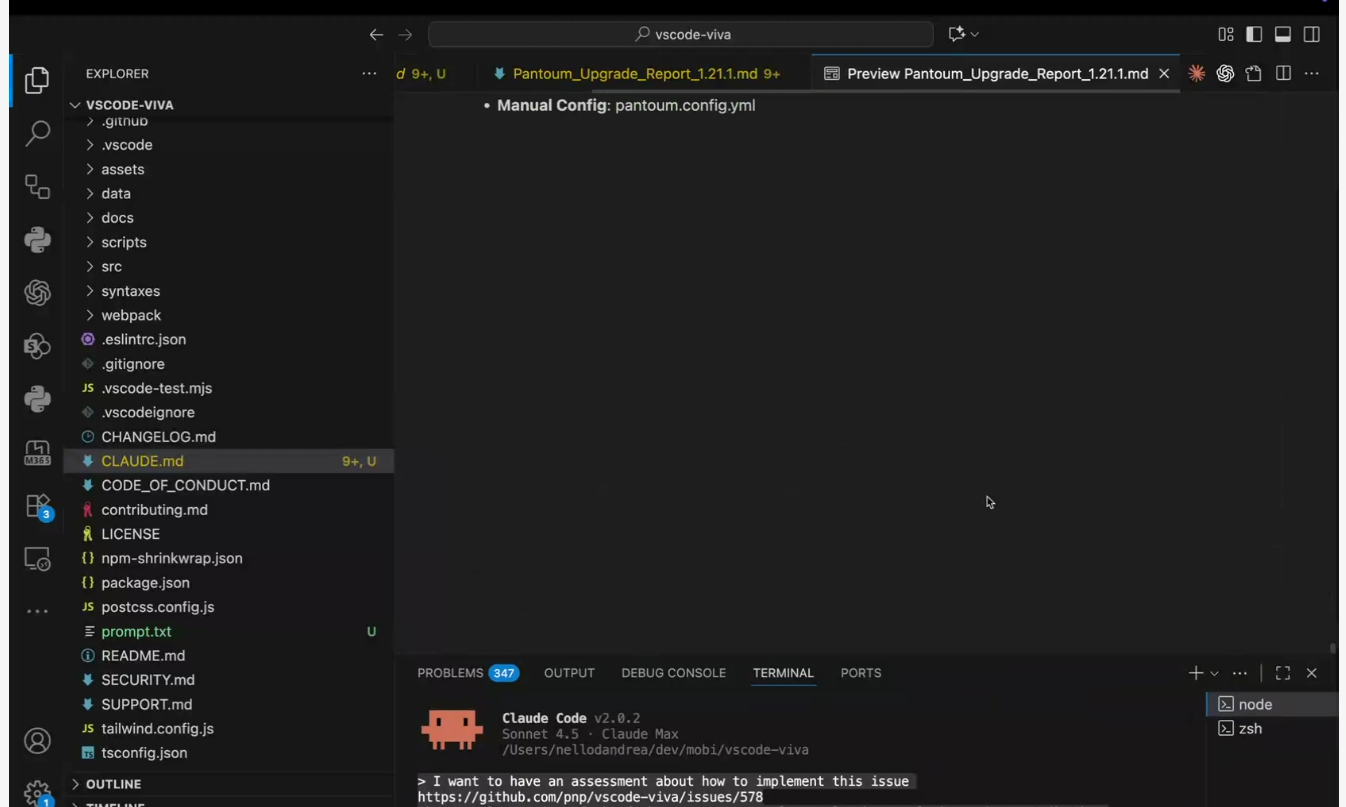Viewport: 1346px width, 807px height.
Task: Toggle the bottom panel visibility
Action: (1283, 34)
